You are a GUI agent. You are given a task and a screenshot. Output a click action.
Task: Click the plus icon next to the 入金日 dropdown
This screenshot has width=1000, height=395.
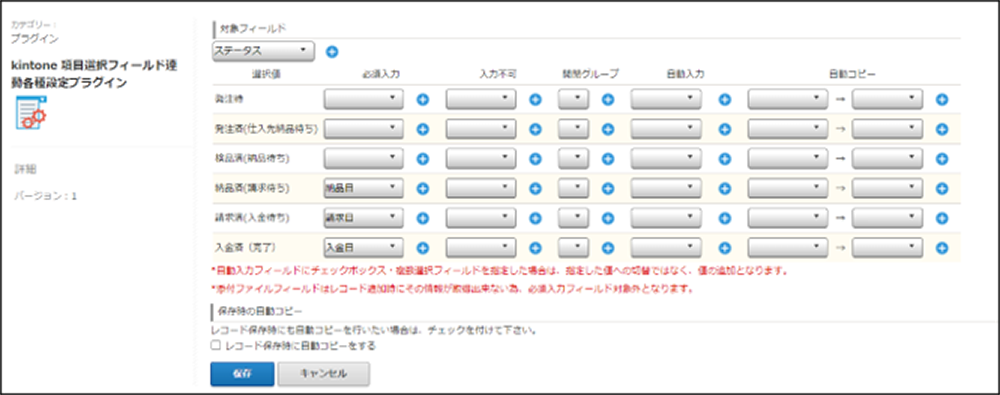[422, 248]
